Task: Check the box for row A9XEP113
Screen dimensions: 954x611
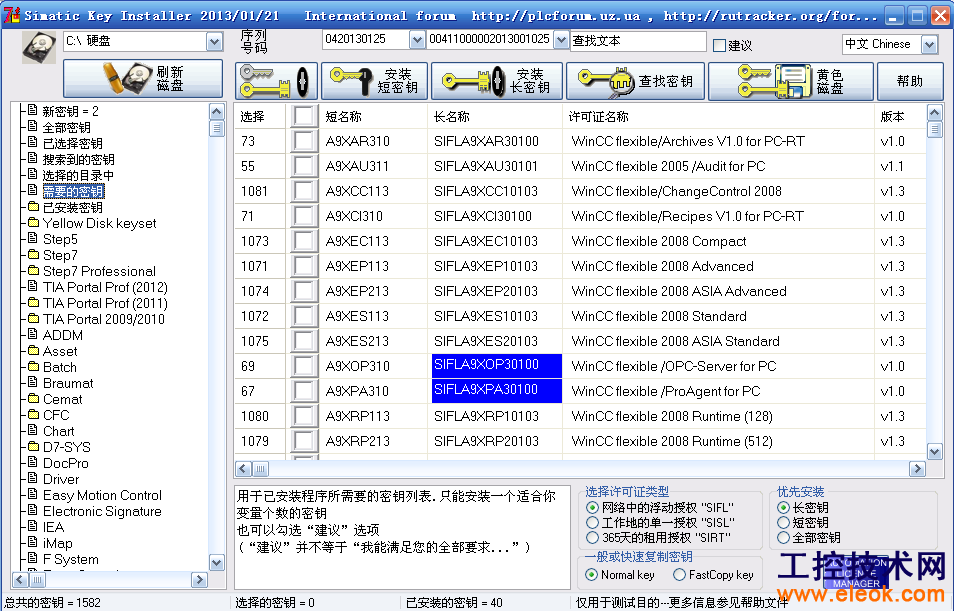Action: 303,266
